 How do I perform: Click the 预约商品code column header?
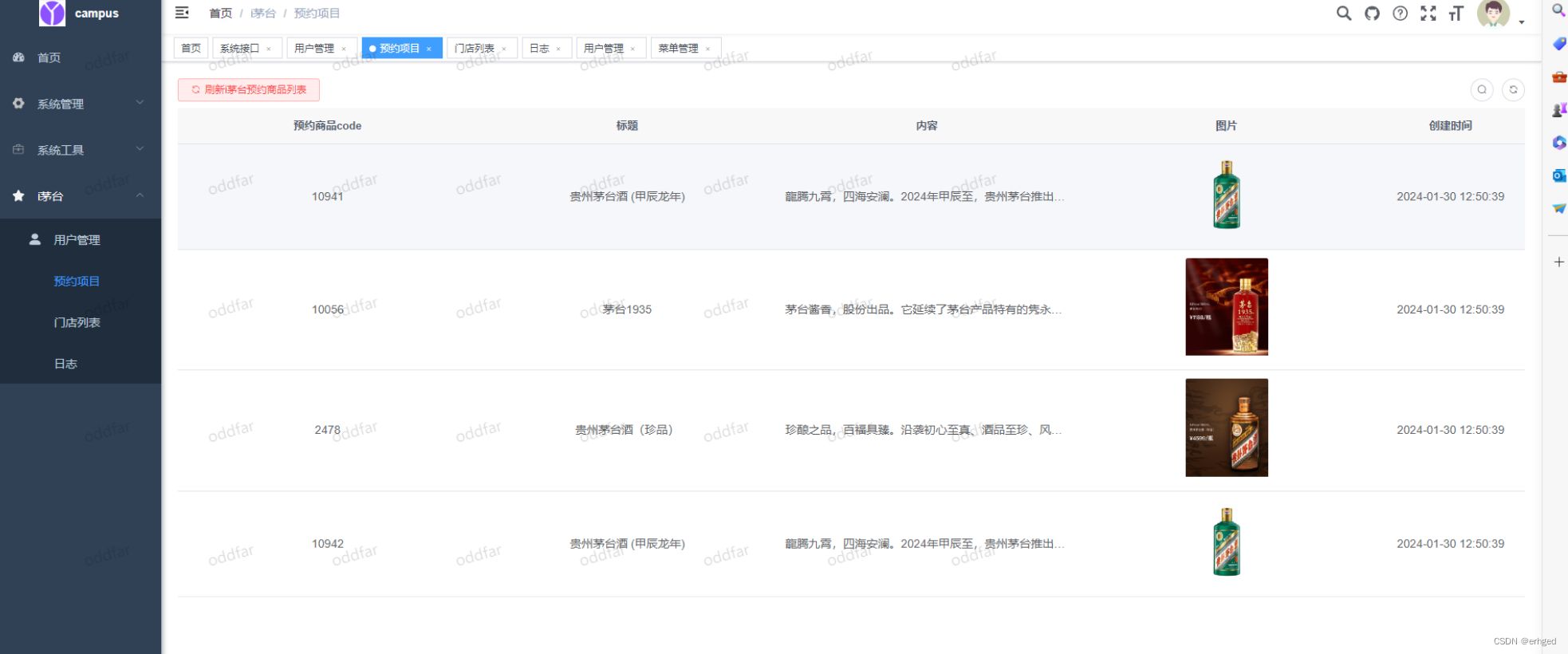[x=327, y=125]
